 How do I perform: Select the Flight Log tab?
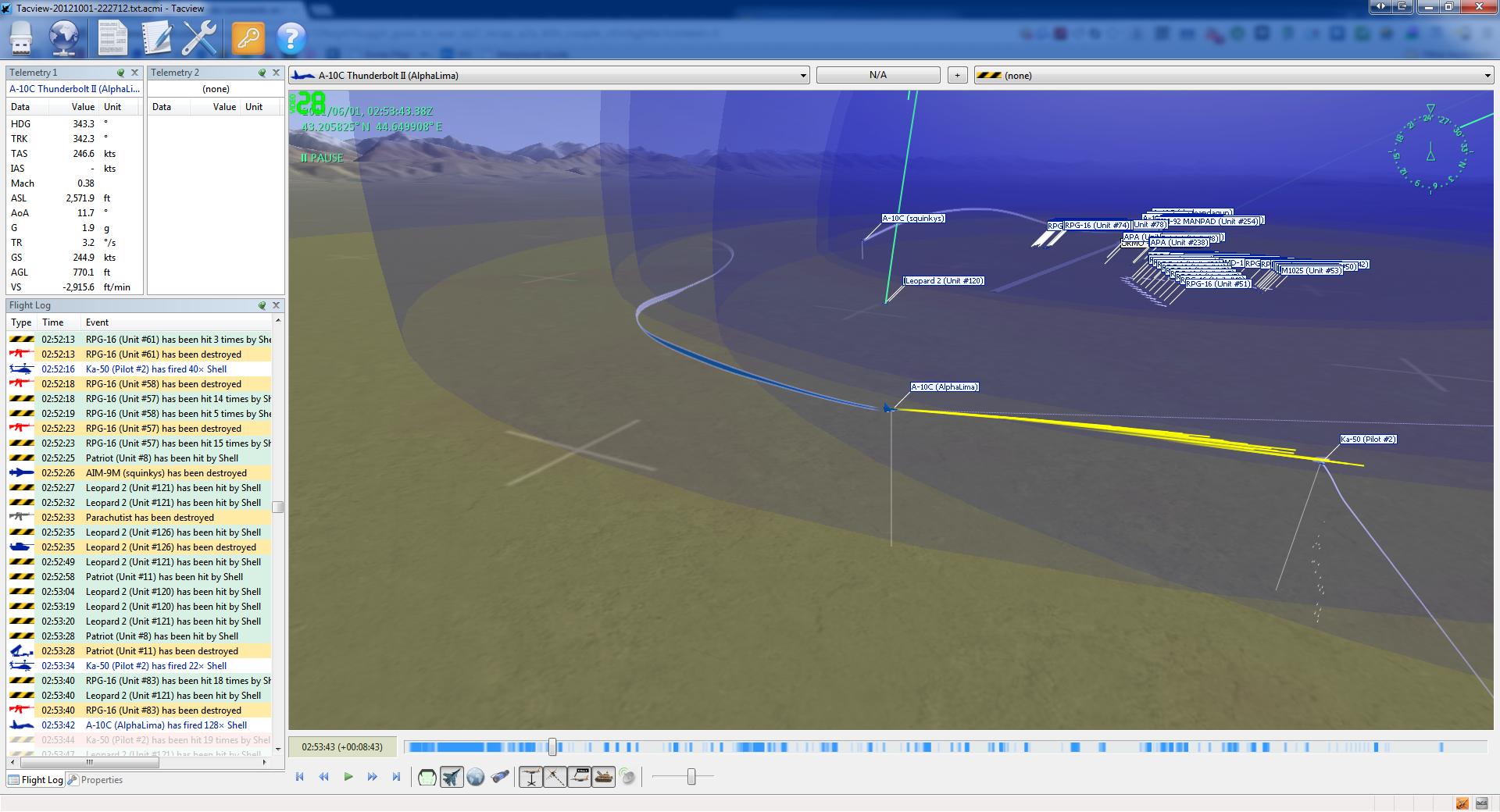(36, 780)
